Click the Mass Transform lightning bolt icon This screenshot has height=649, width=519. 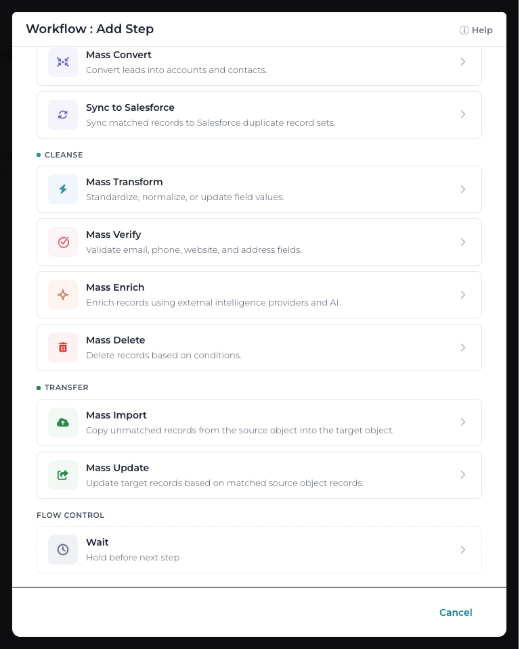pyautogui.click(x=63, y=189)
